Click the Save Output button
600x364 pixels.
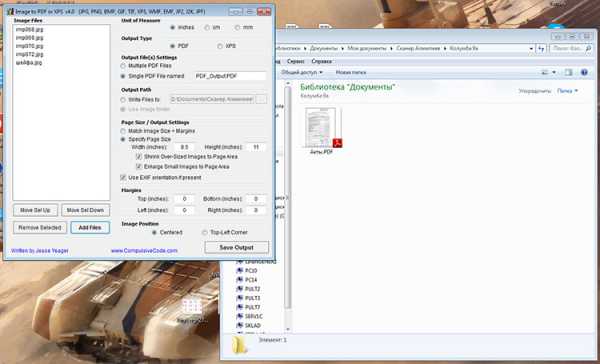tap(236, 247)
